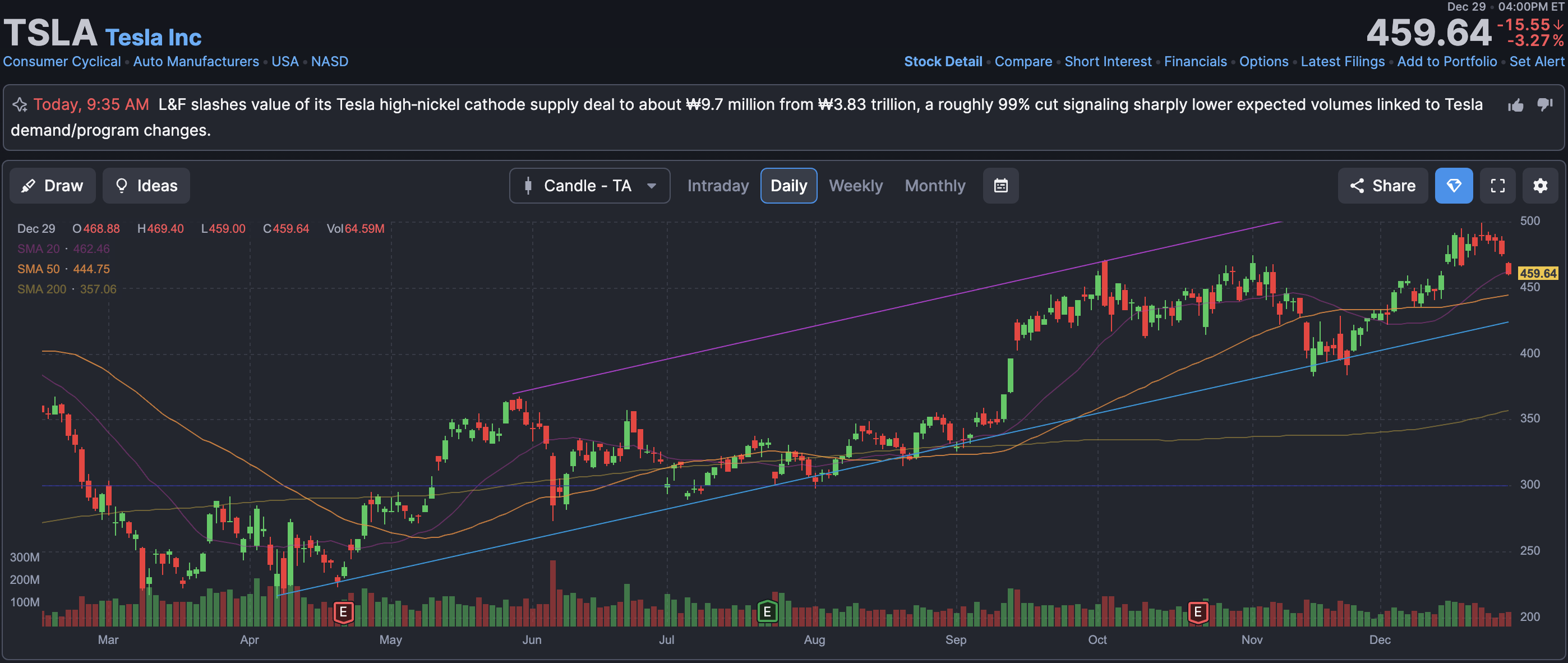Click the April earnings E marker
Image resolution: width=1568 pixels, height=663 pixels.
pos(343,612)
